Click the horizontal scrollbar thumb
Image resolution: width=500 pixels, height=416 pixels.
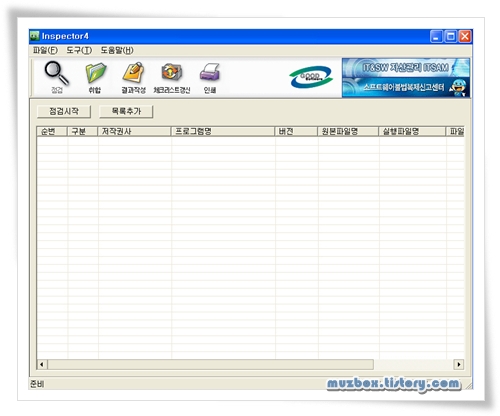click(210, 364)
